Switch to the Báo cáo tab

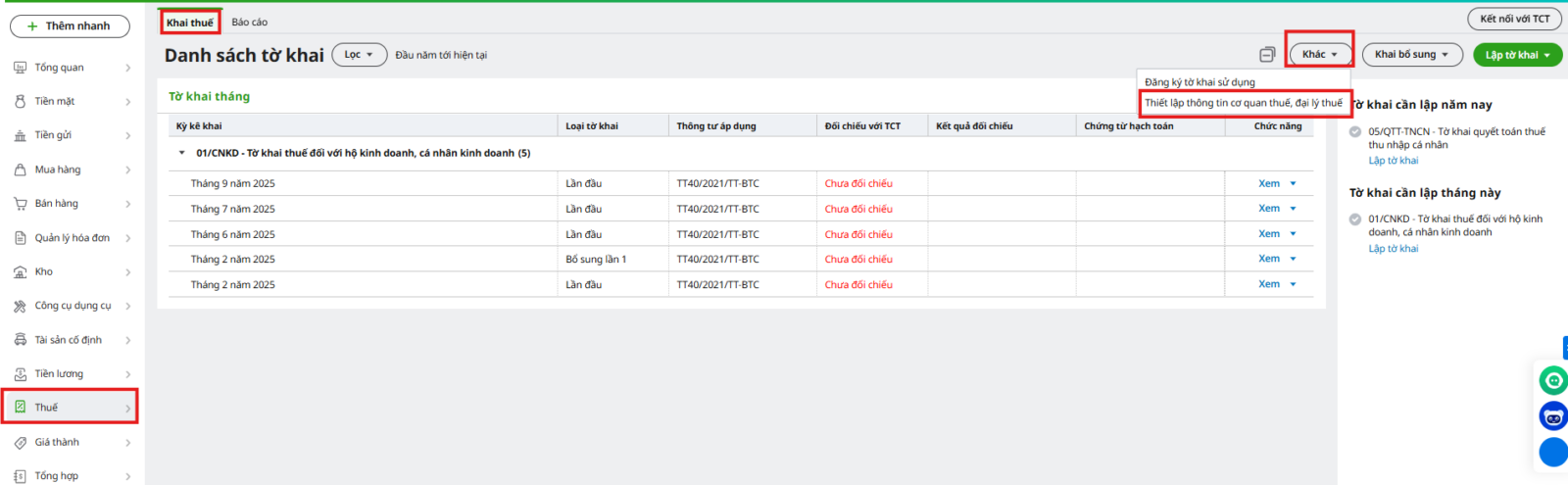[x=249, y=22]
